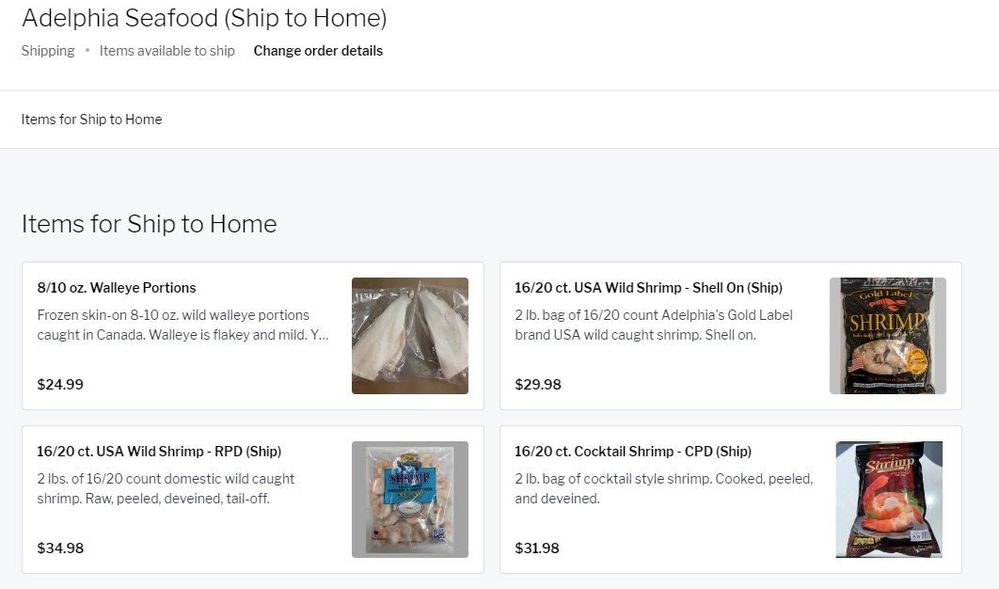Click Change order details link
999x589 pixels.
(318, 51)
